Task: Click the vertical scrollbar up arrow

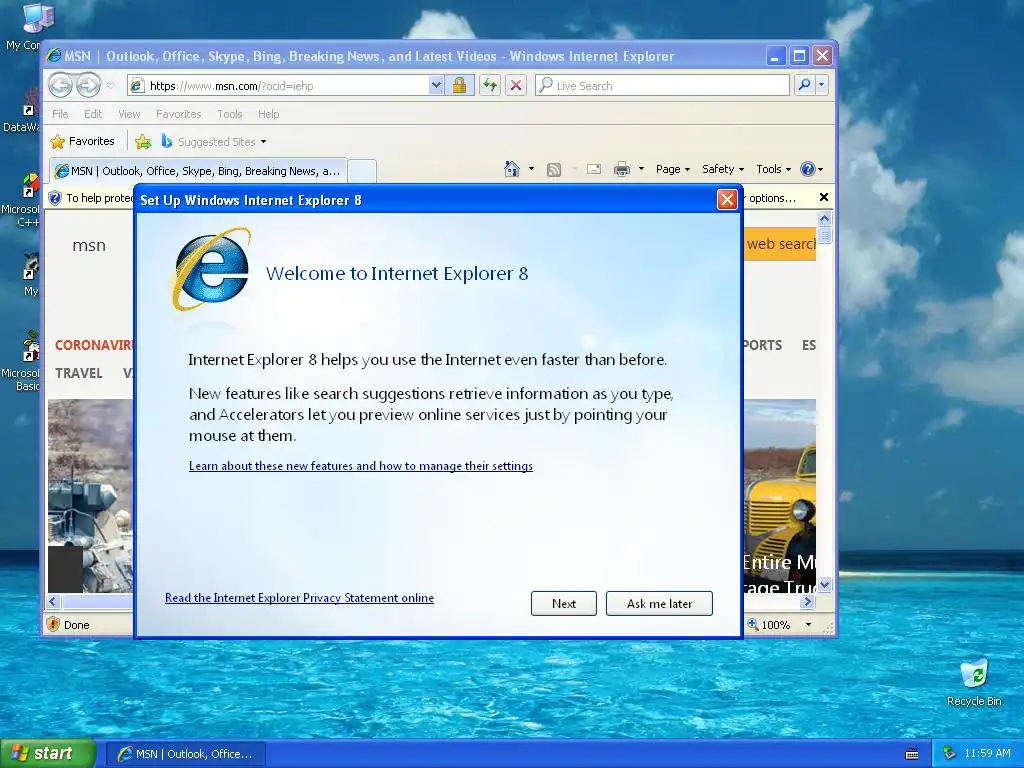Action: click(825, 218)
